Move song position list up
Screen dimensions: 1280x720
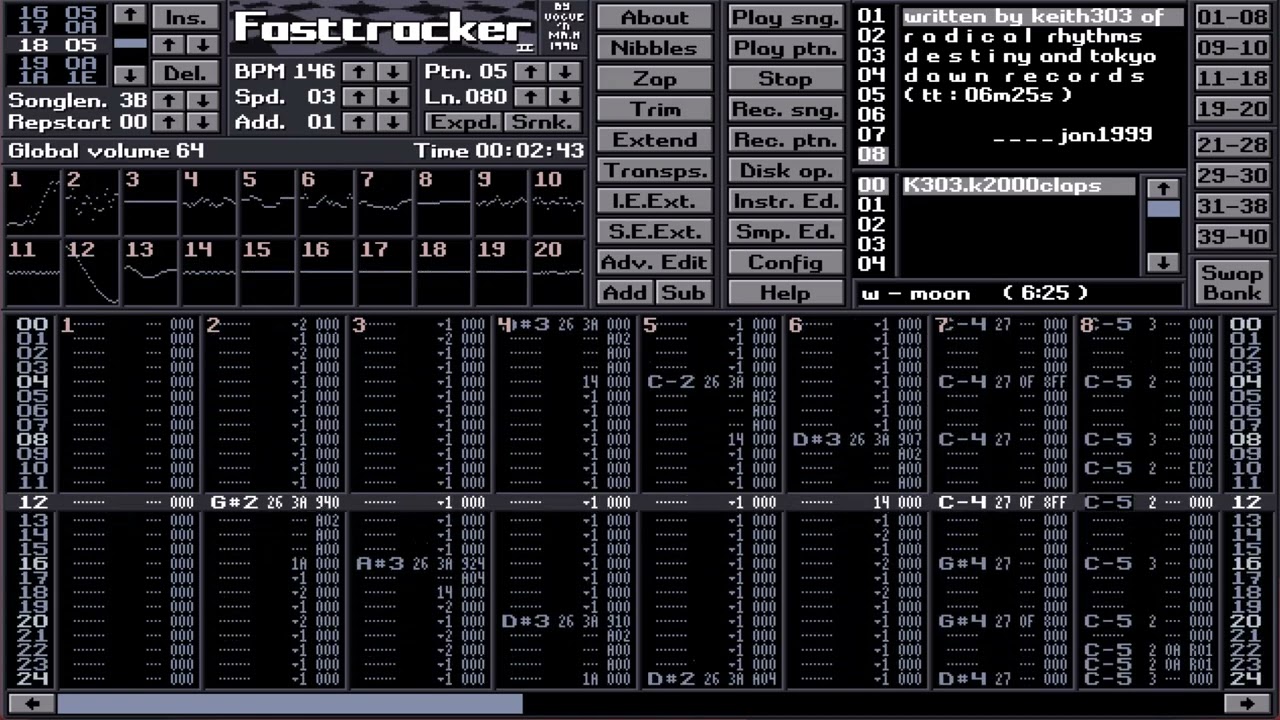(x=130, y=15)
